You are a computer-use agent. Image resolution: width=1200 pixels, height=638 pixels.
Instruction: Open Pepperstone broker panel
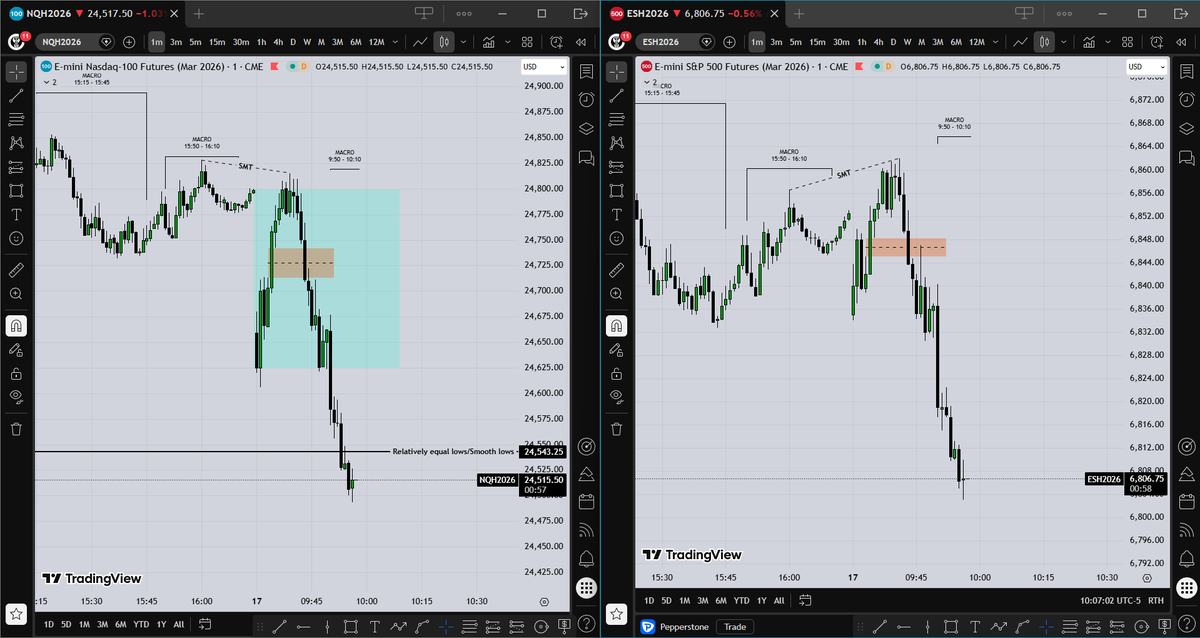(x=675, y=627)
